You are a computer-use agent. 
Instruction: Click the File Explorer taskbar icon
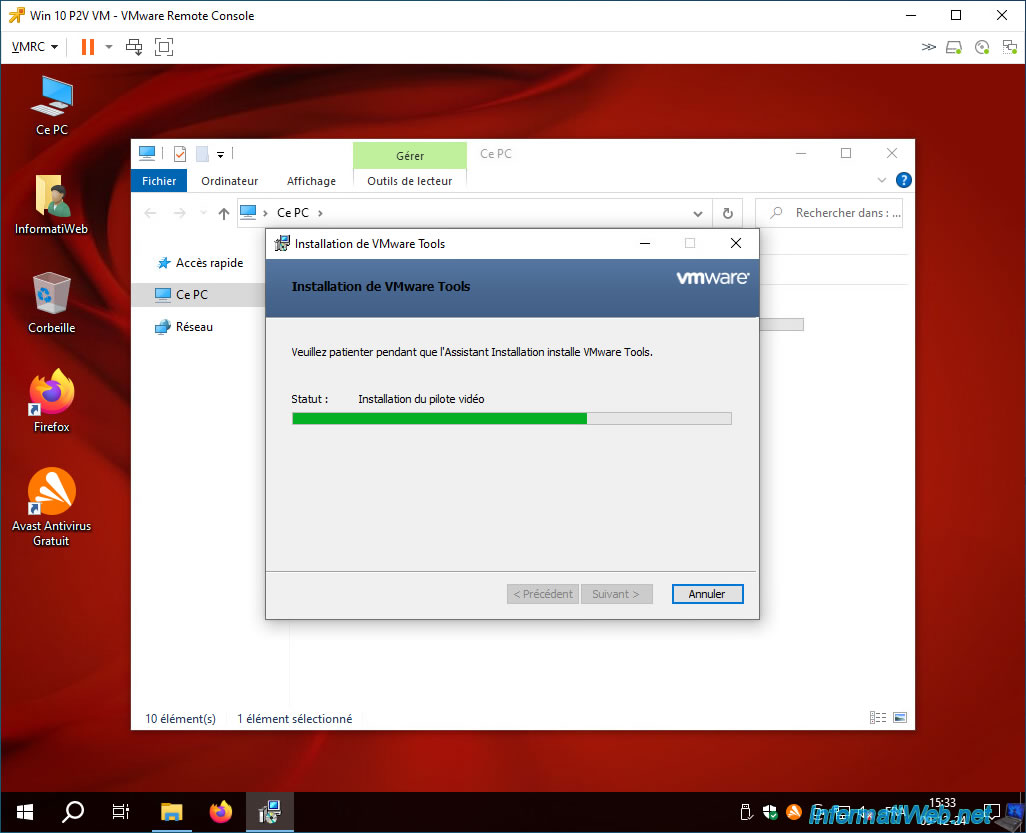[171, 812]
